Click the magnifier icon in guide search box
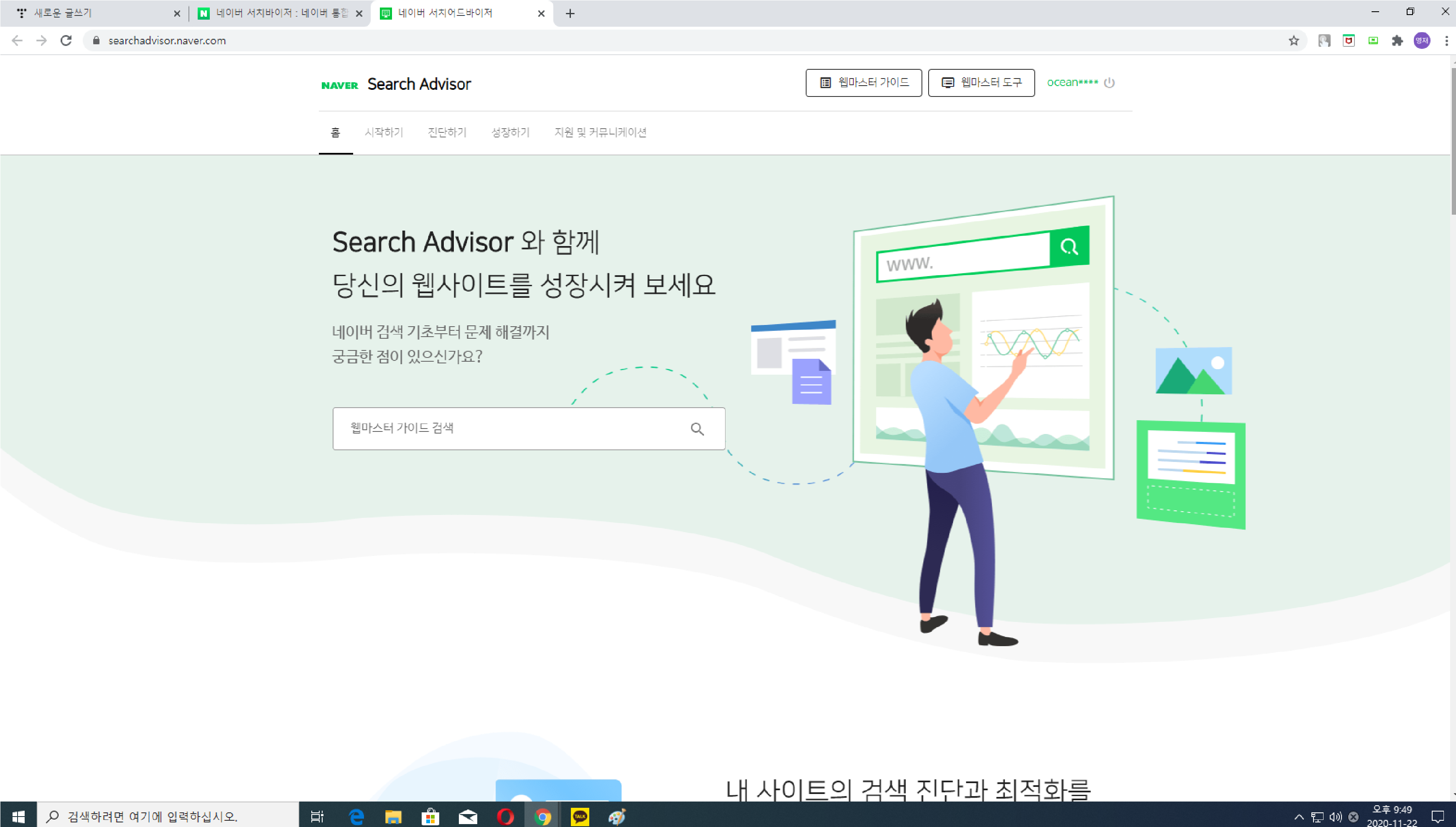This screenshot has height=827, width=1456. click(x=697, y=429)
